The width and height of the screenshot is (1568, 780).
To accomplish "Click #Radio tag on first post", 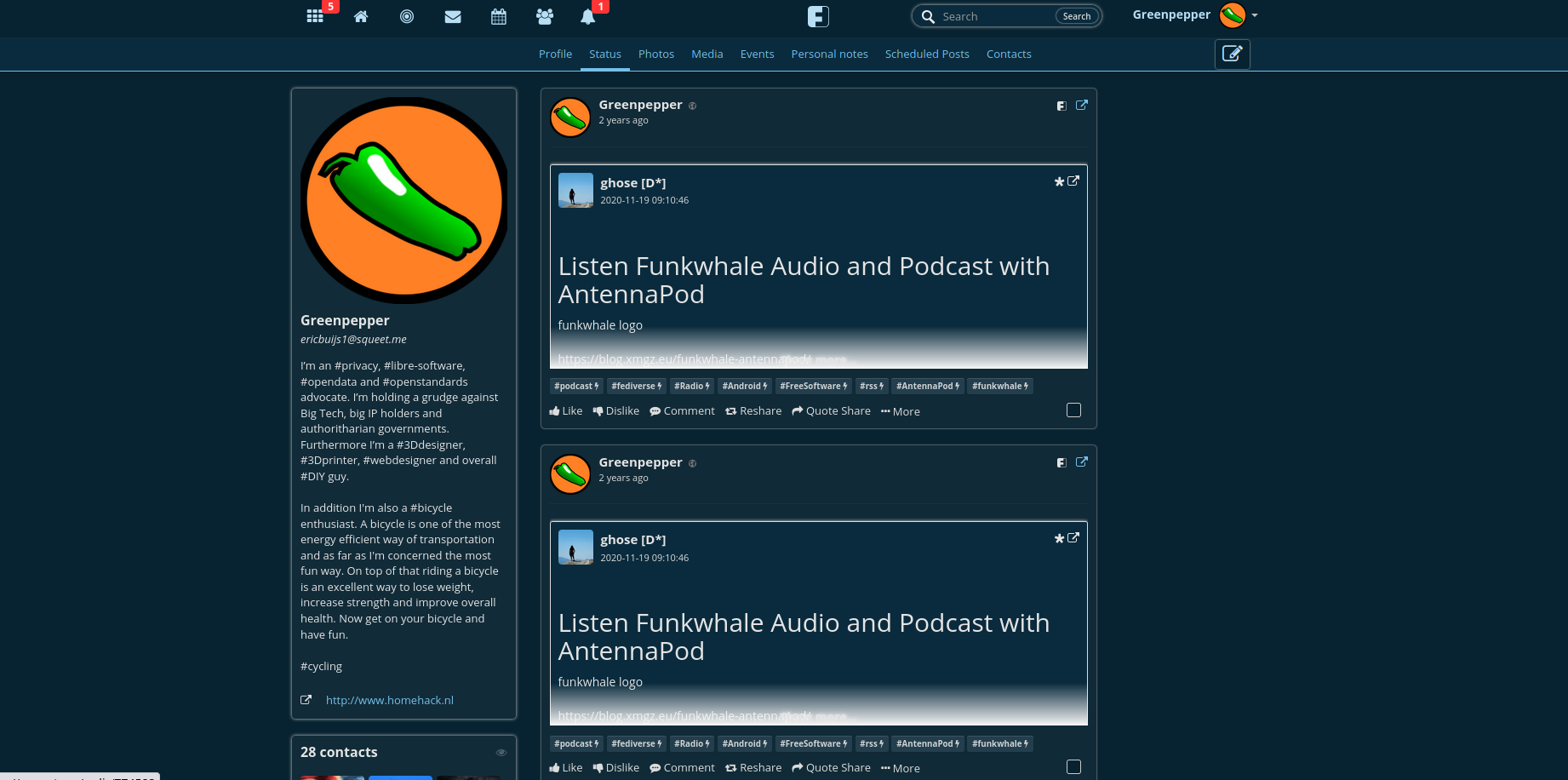I will click(x=692, y=387).
